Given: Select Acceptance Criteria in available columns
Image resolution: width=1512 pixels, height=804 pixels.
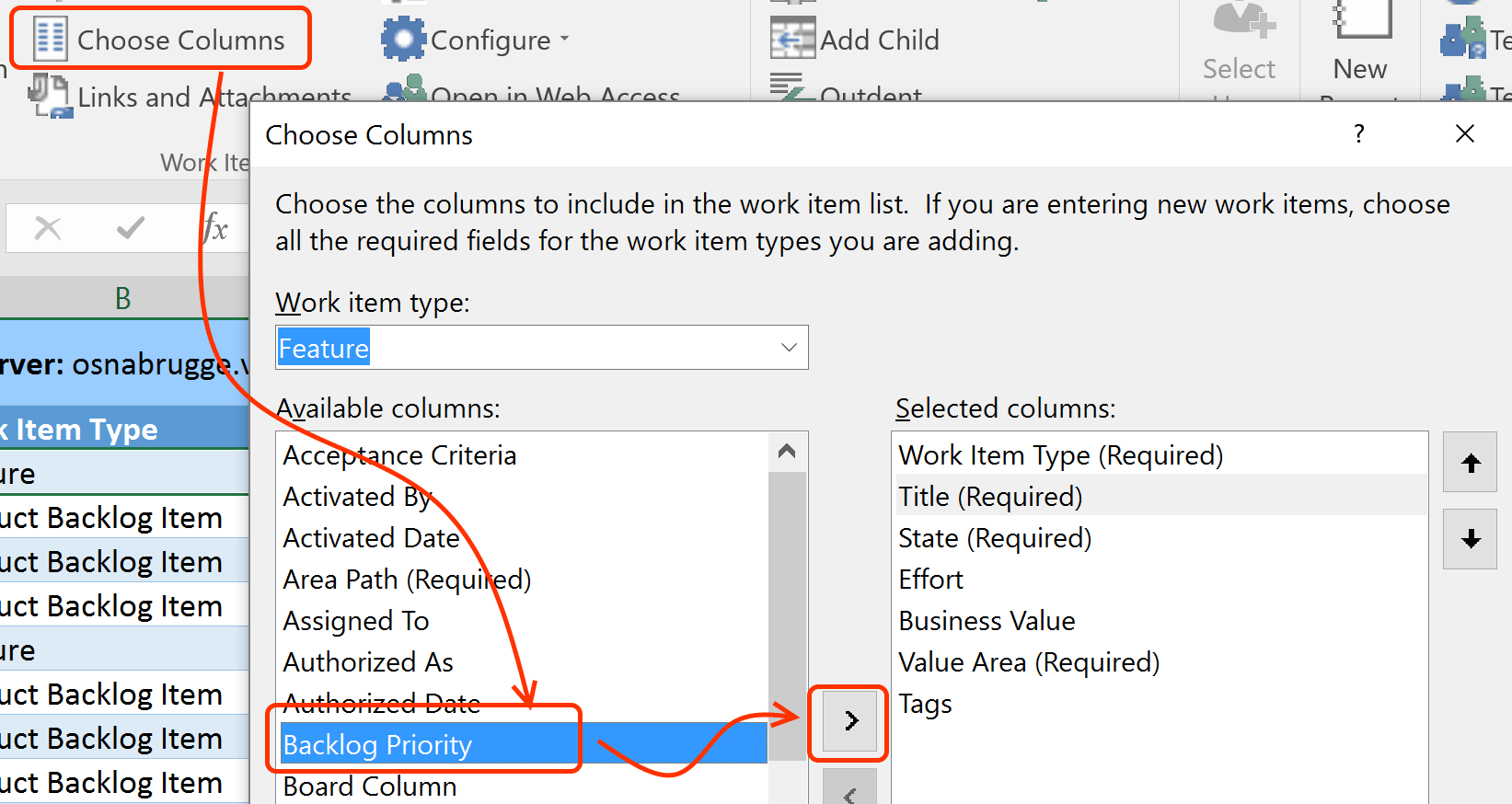Looking at the screenshot, I should pos(399,455).
